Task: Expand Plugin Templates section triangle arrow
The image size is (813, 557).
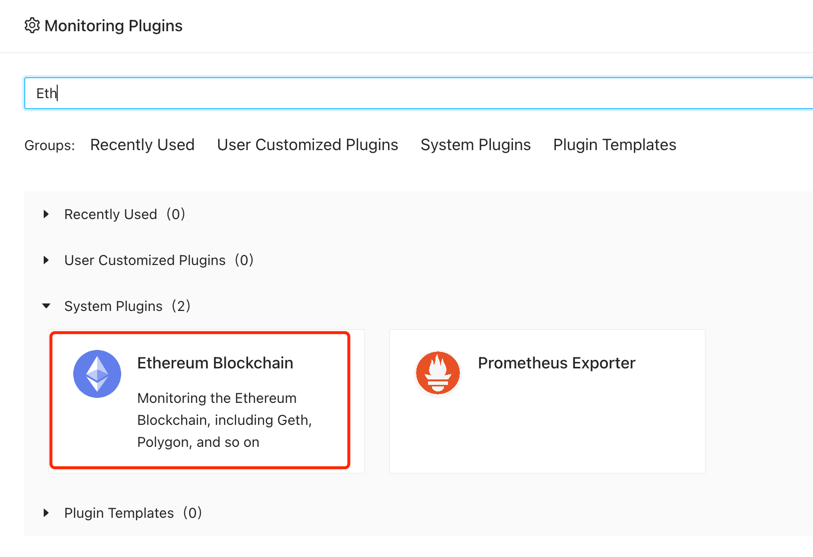Action: [x=46, y=513]
